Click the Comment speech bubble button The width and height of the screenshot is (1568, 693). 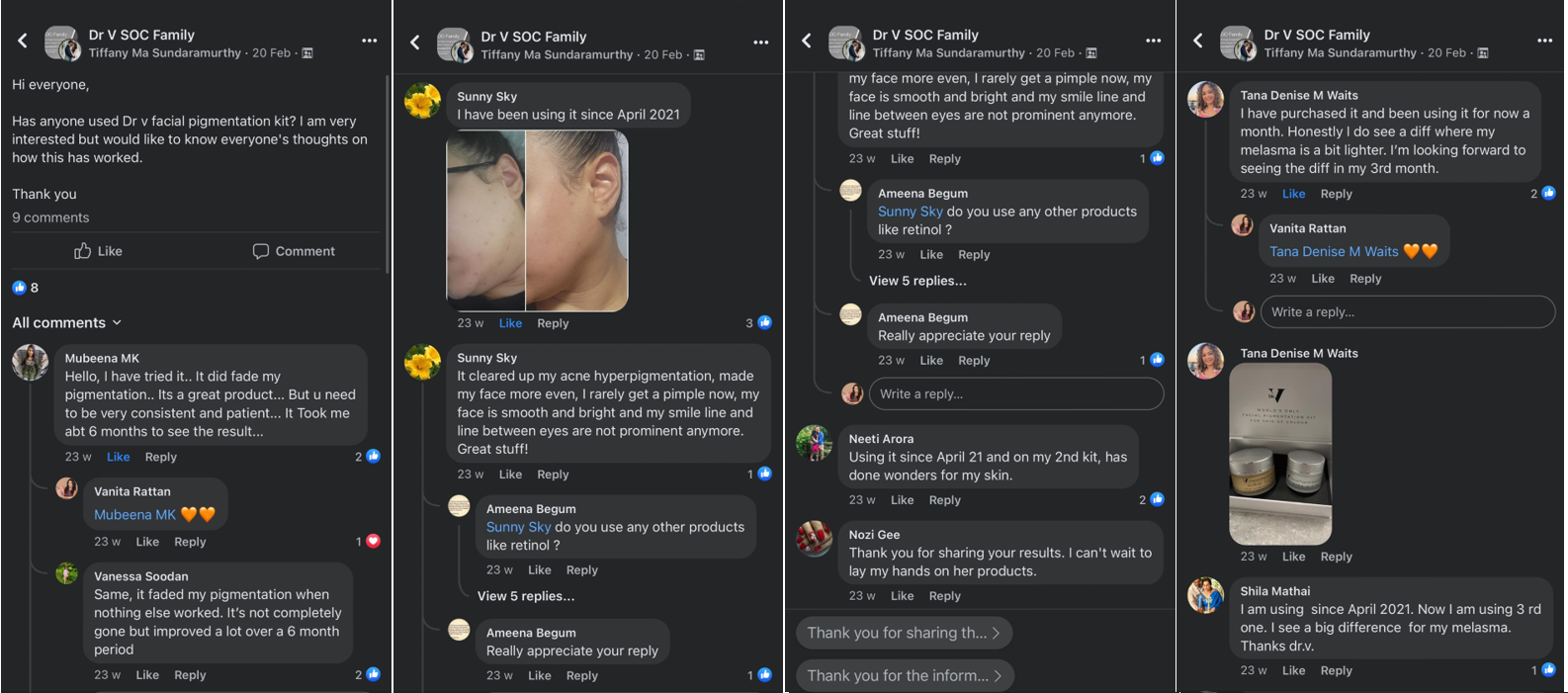point(294,251)
